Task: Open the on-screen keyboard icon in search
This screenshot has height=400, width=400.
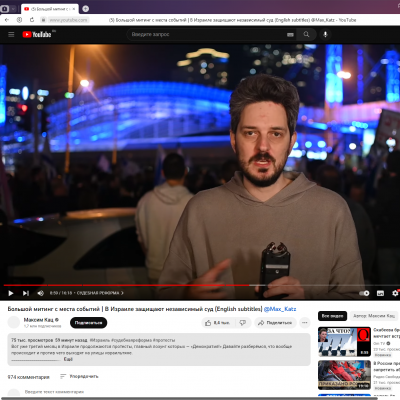Action: 290,34
